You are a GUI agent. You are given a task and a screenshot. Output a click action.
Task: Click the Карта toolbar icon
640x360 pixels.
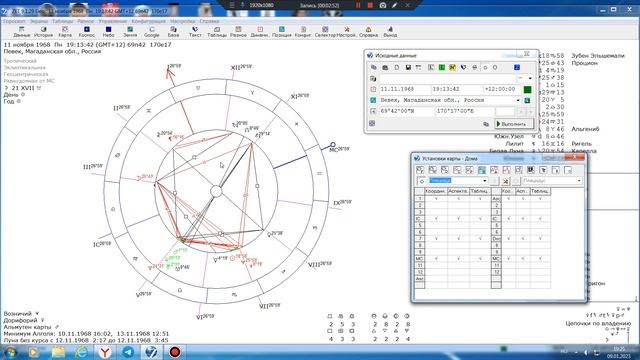(x=65, y=32)
